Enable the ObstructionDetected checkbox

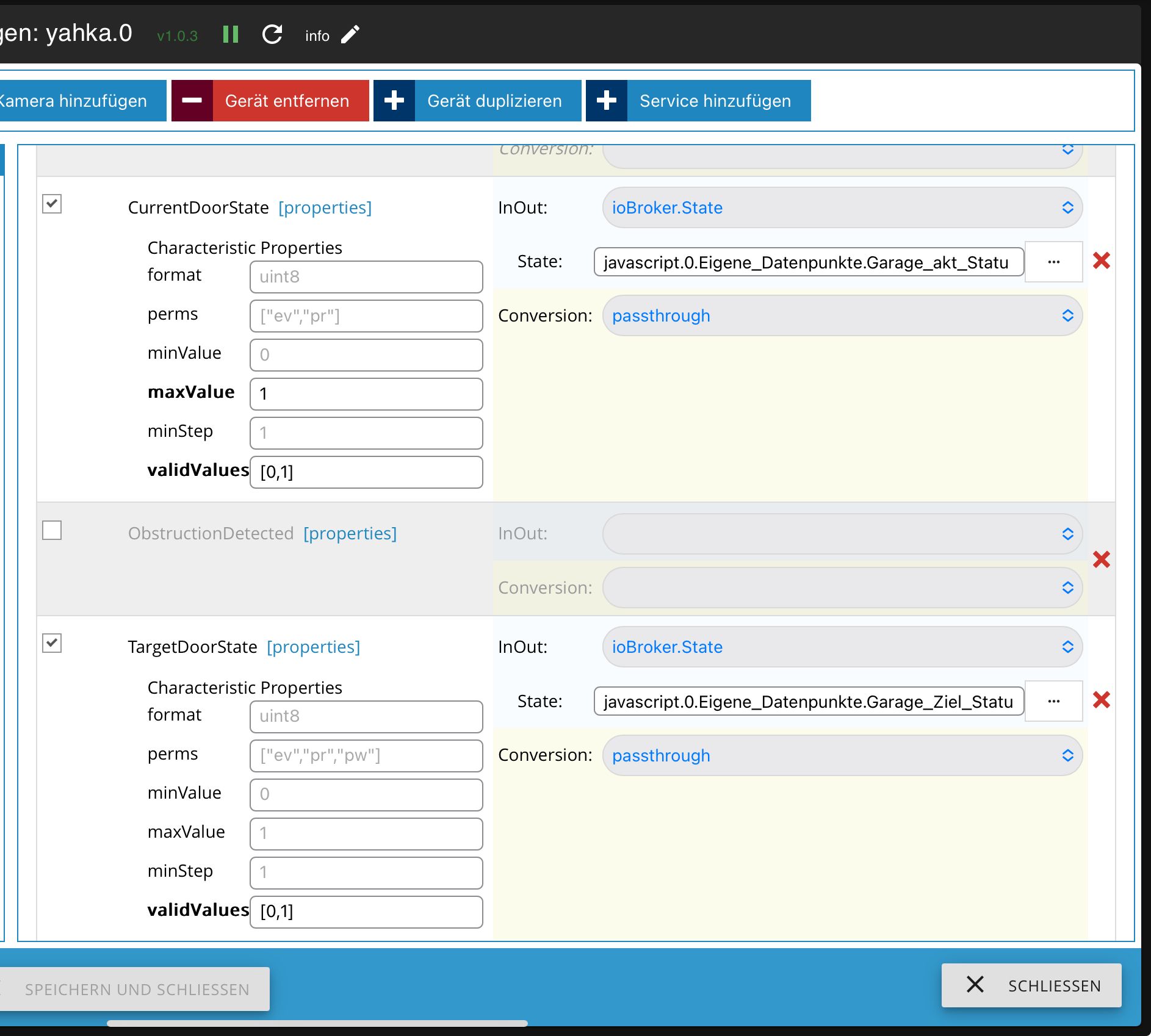pos(52,530)
